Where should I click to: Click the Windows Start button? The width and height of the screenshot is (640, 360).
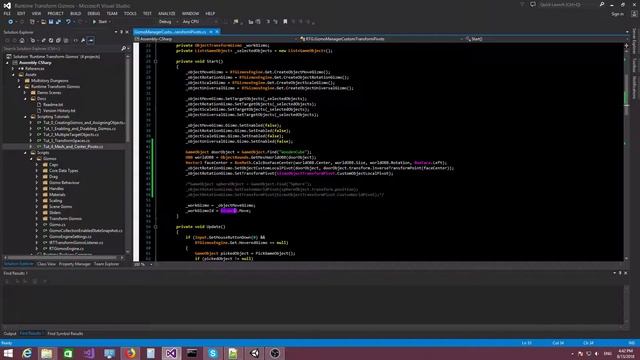(8, 353)
